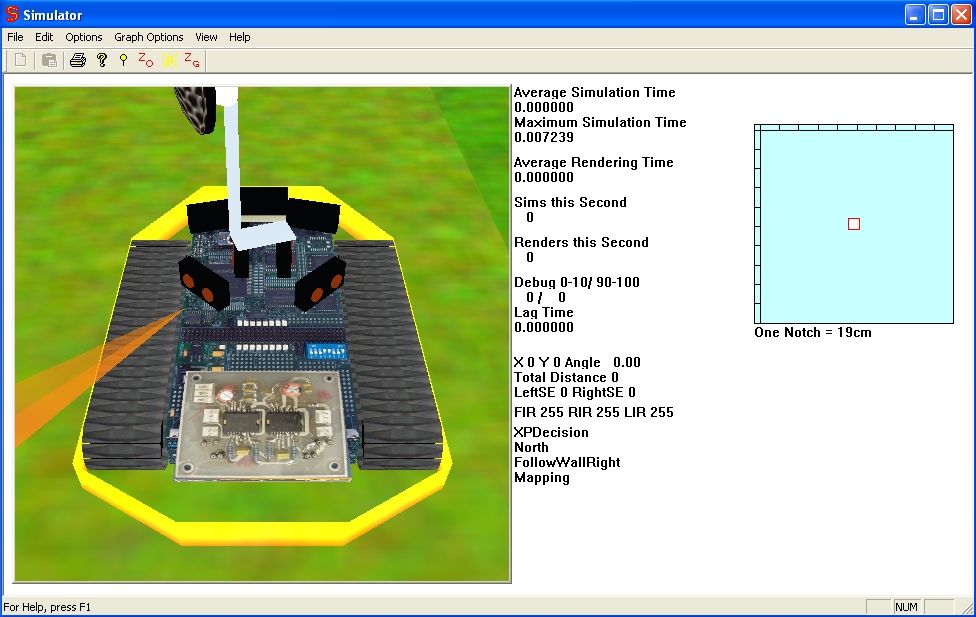Click the Print toolbar icon
This screenshot has width=976, height=617.
click(78, 61)
